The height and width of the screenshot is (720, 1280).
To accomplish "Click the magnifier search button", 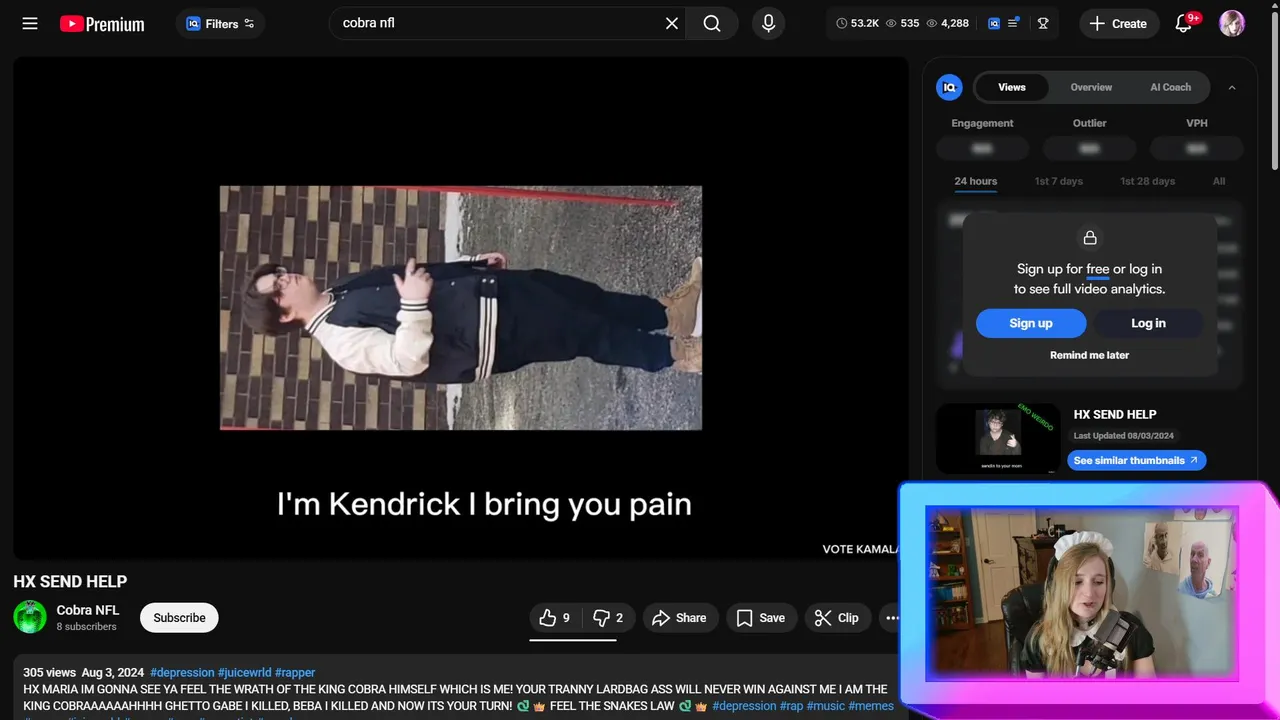I will pos(712,23).
